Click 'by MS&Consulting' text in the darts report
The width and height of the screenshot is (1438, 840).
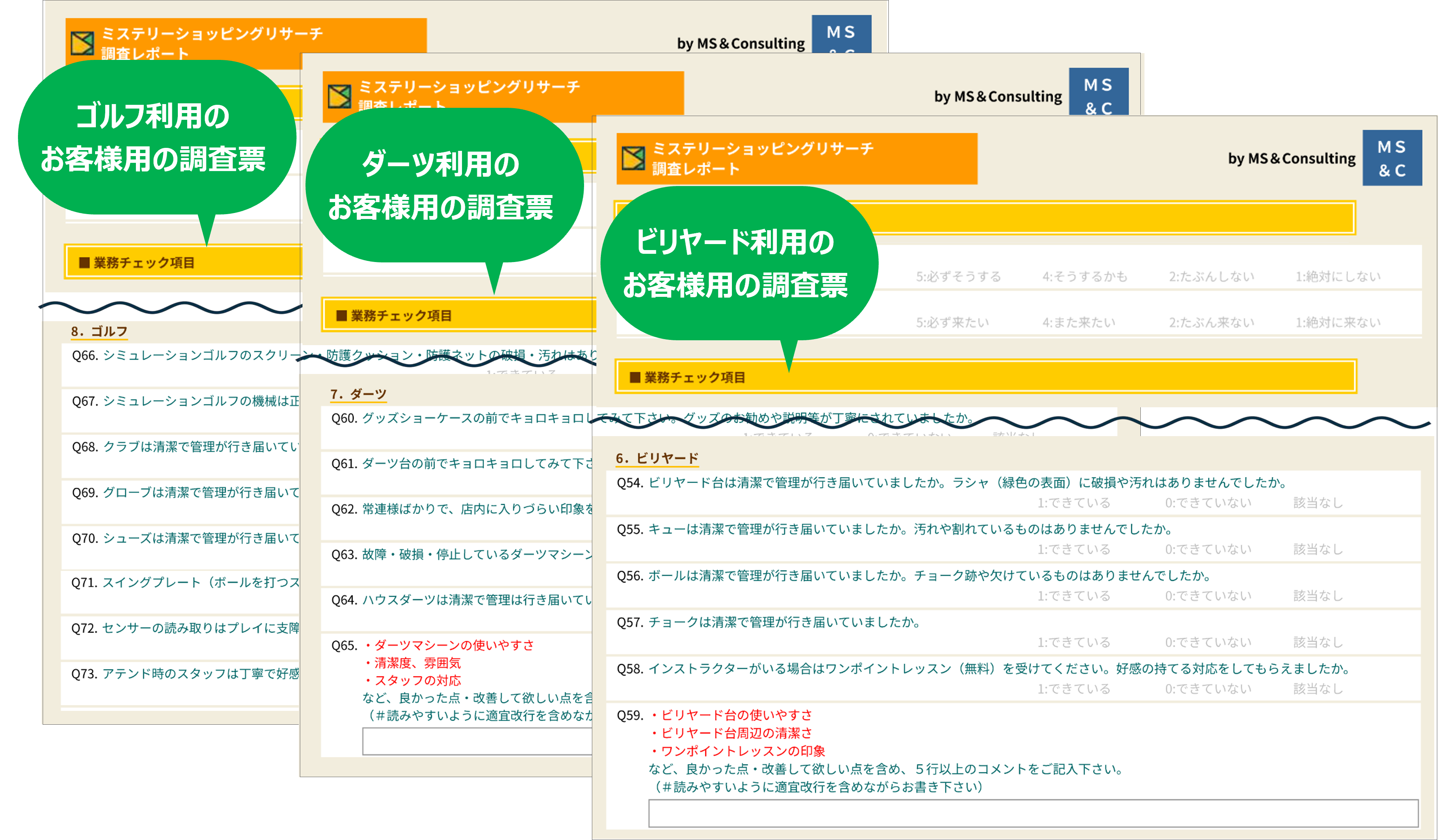[998, 97]
